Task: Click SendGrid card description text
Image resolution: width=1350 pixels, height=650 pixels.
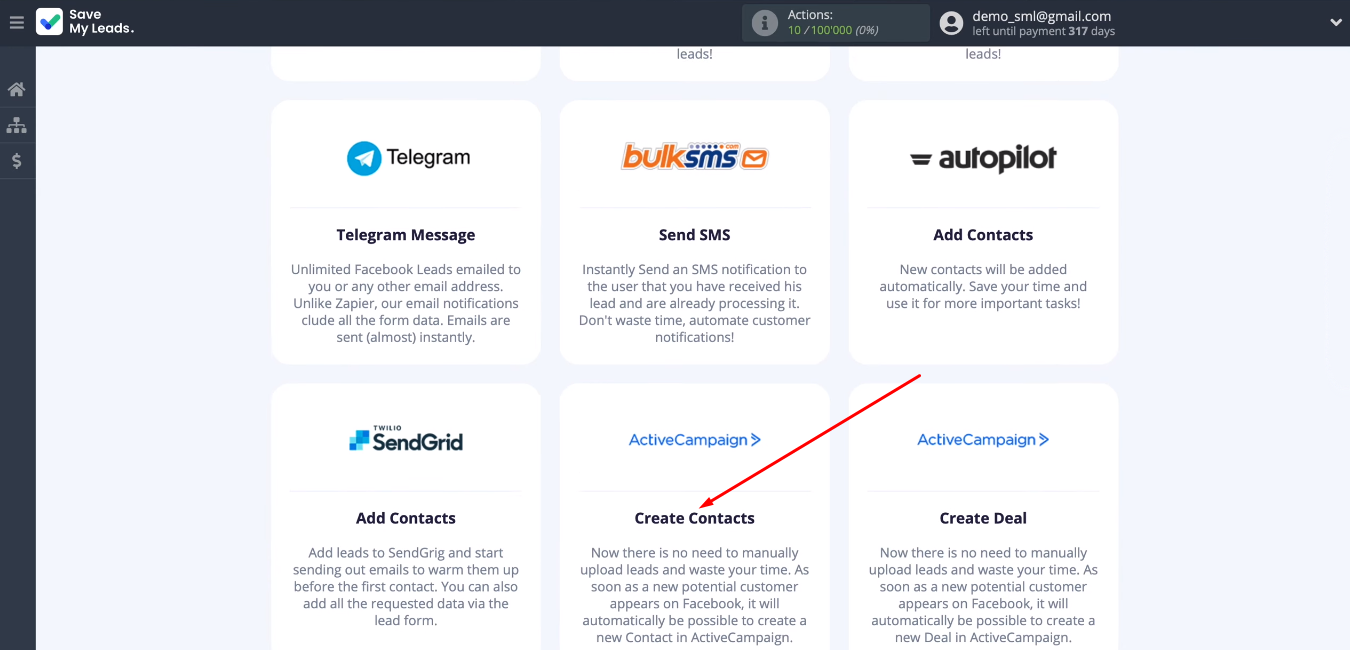Action: click(406, 586)
